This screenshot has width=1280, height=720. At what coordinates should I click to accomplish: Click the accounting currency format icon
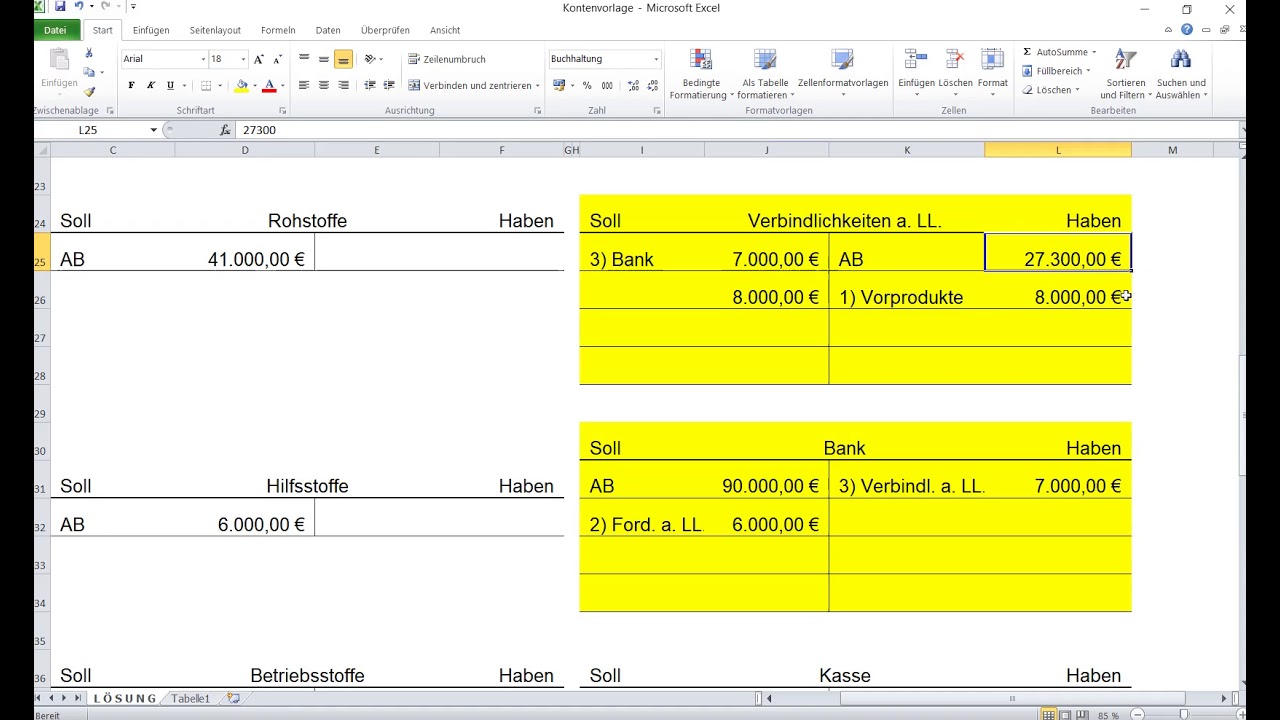(558, 85)
